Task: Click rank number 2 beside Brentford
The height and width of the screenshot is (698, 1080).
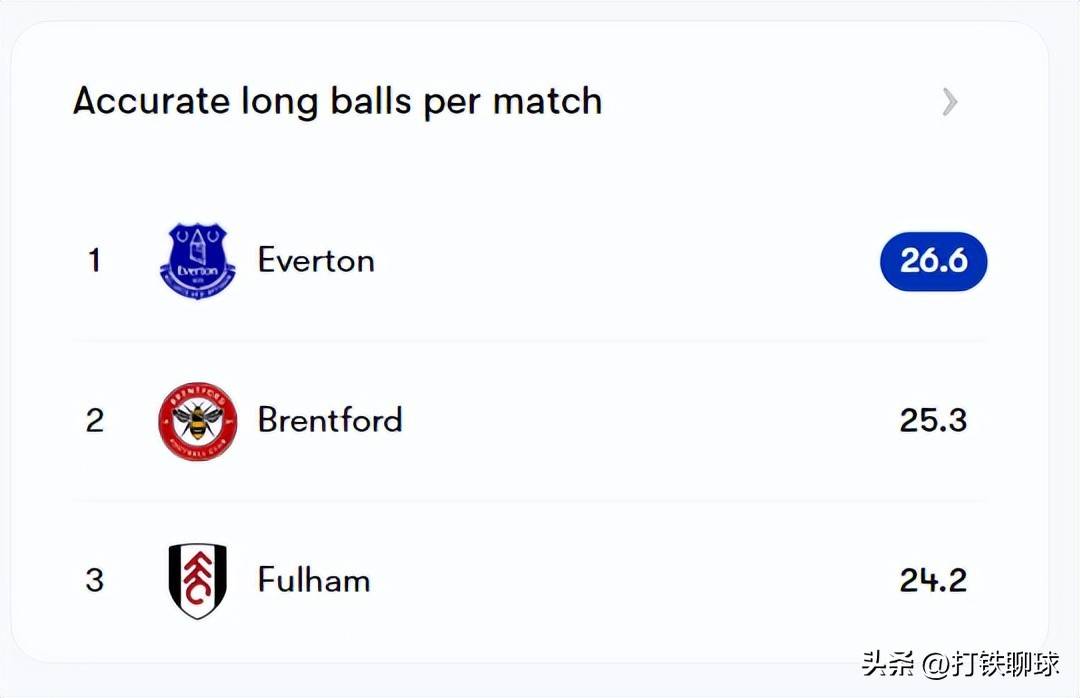Action: pyautogui.click(x=95, y=420)
